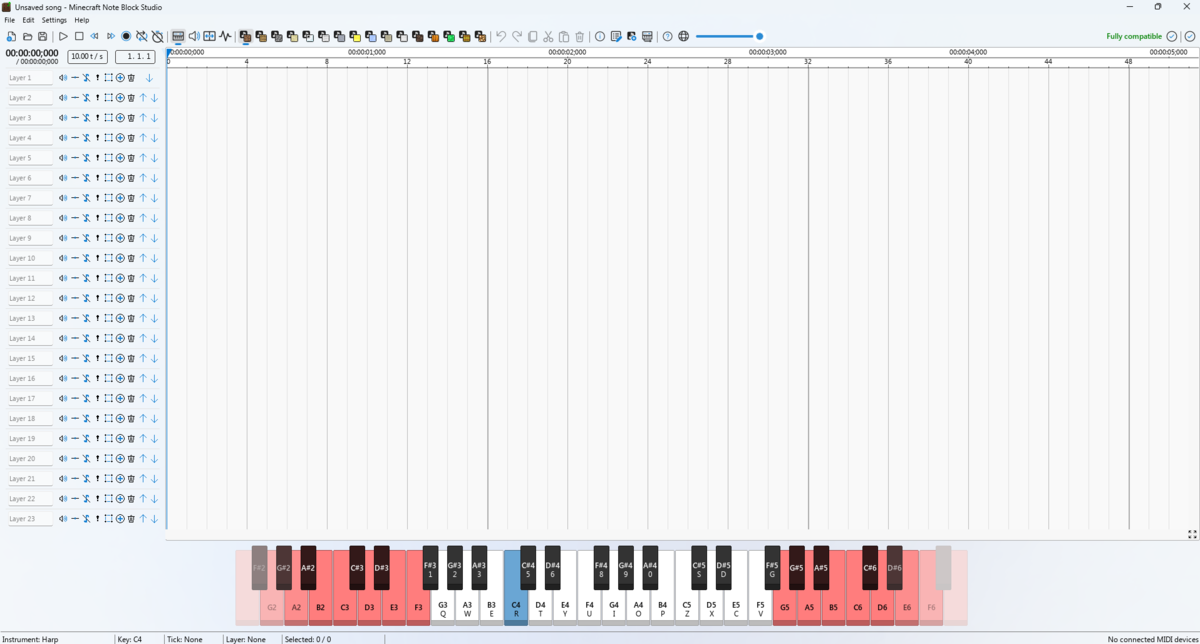1200x644 pixels.
Task: Open a song file via the folder icon
Action: [27, 37]
